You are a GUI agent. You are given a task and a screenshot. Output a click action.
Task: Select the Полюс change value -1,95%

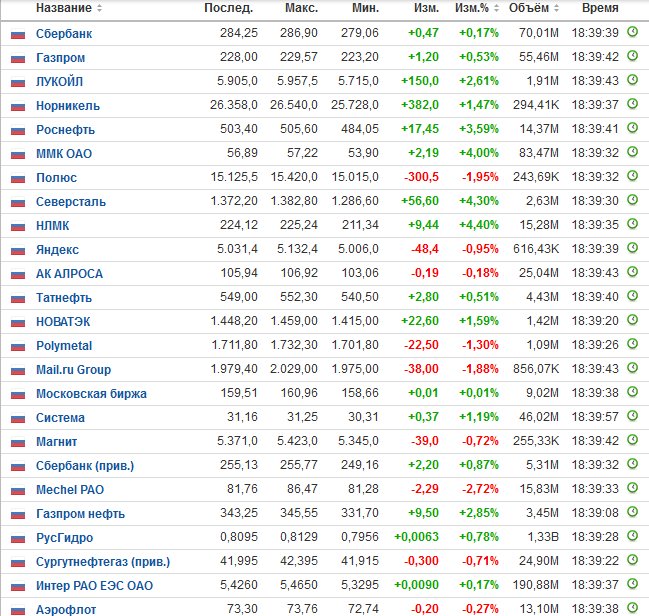click(x=480, y=177)
